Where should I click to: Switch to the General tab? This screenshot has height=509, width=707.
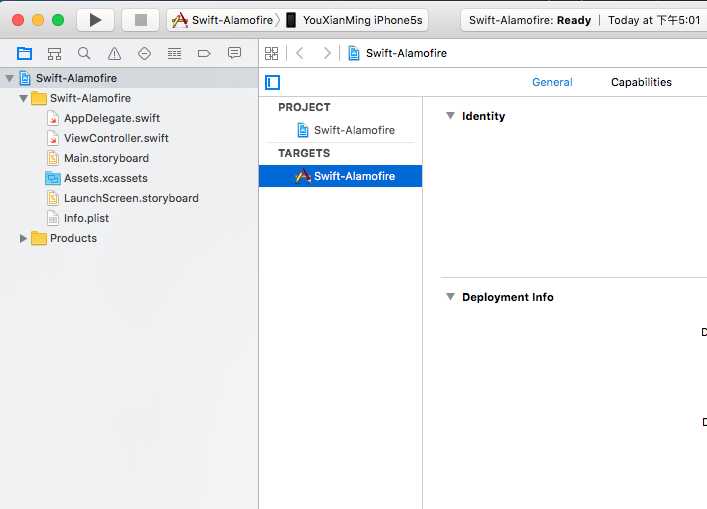click(x=552, y=82)
